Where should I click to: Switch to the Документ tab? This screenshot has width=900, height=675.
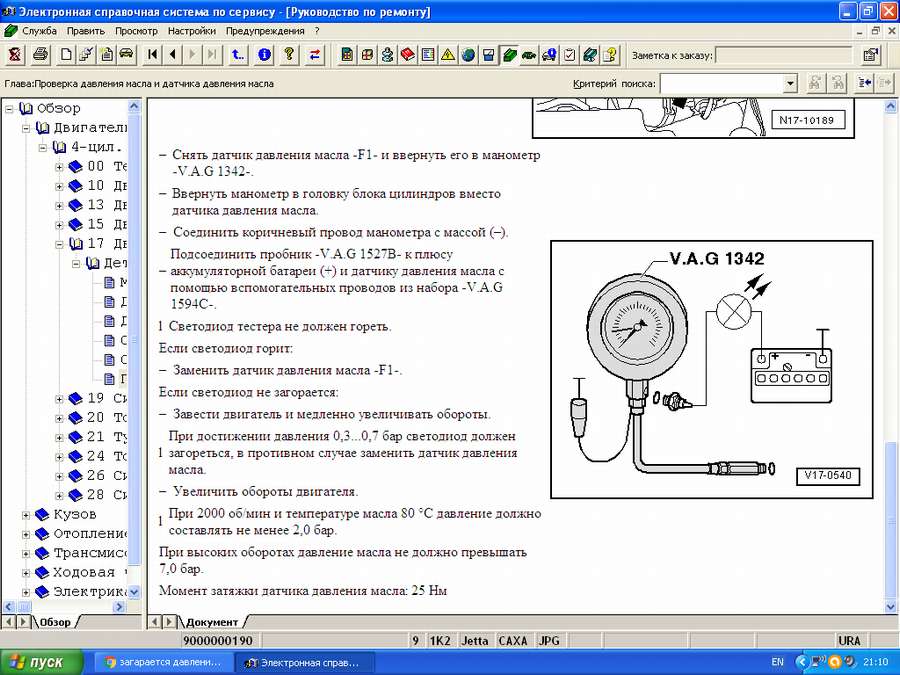point(212,622)
